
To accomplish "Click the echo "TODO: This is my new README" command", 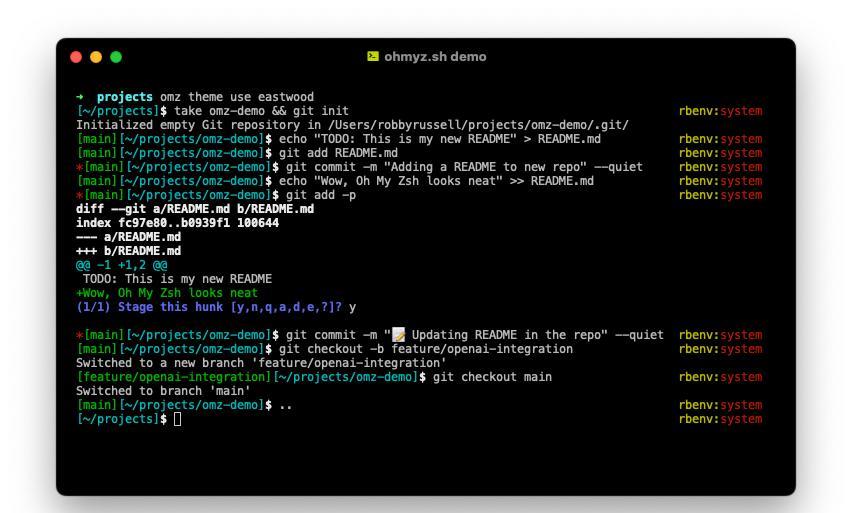I will [440, 139].
